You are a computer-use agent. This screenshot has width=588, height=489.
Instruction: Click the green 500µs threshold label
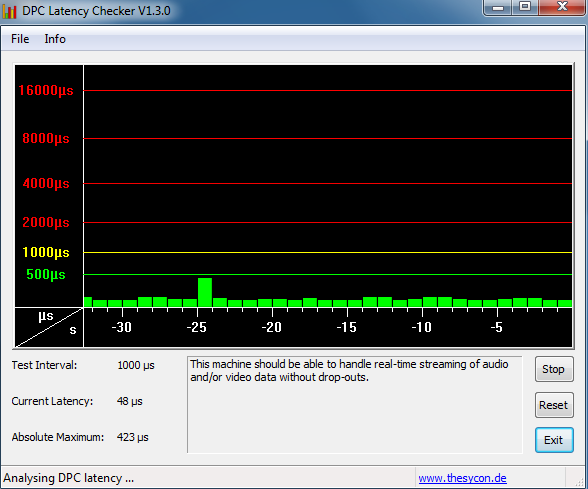point(46,274)
